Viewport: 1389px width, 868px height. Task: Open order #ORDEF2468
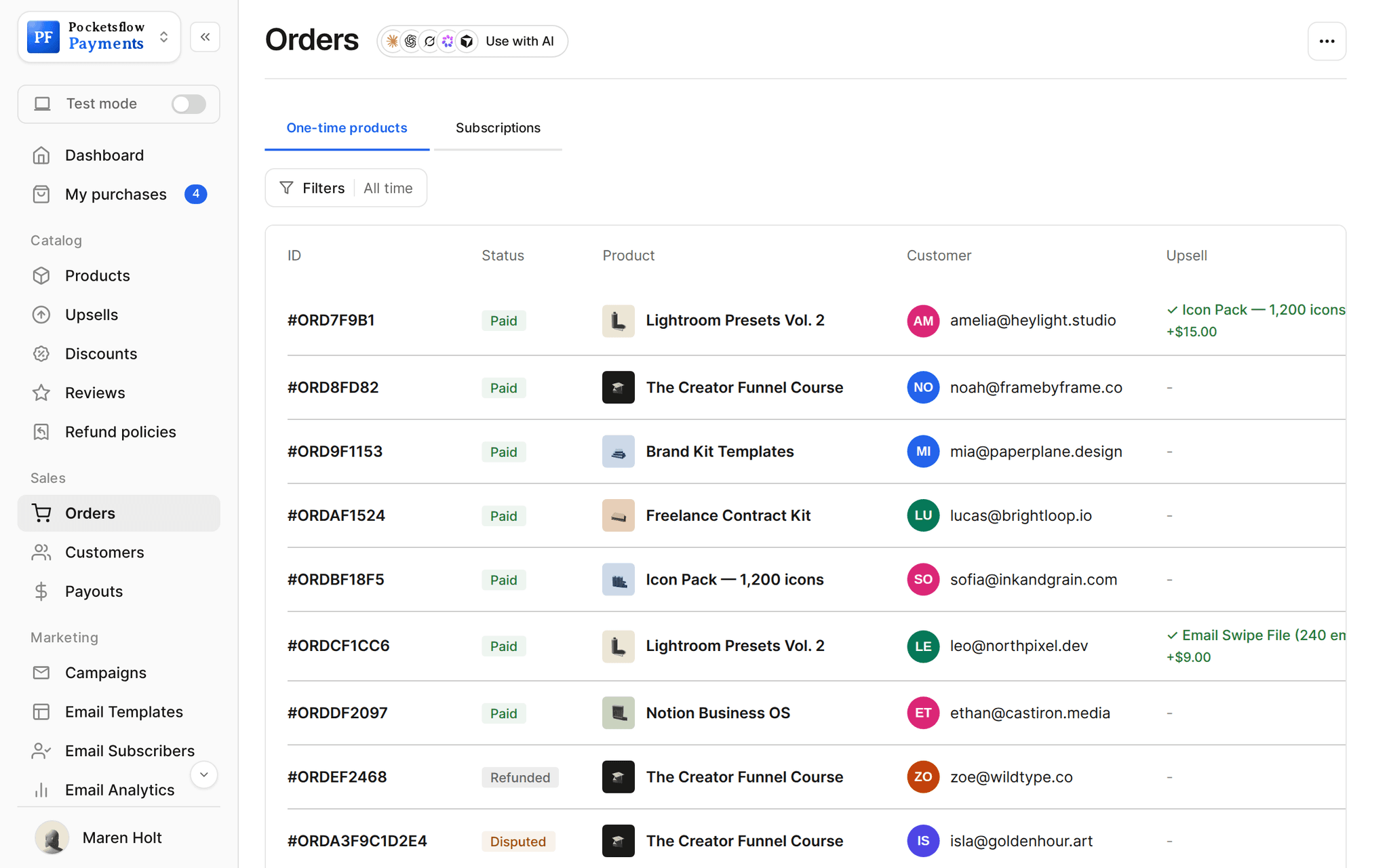coord(337,777)
